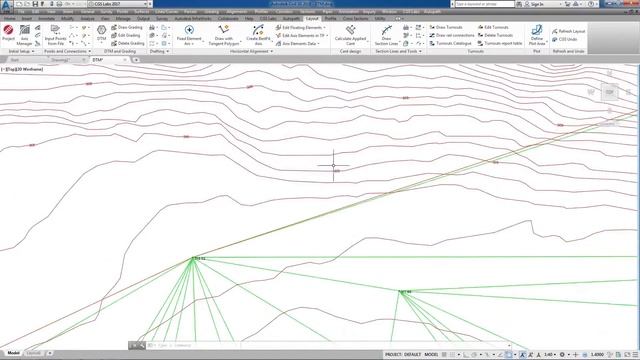This screenshot has width=640, height=360.
Task: Click the AutoCAD application menu logo
Action: (6, 6)
